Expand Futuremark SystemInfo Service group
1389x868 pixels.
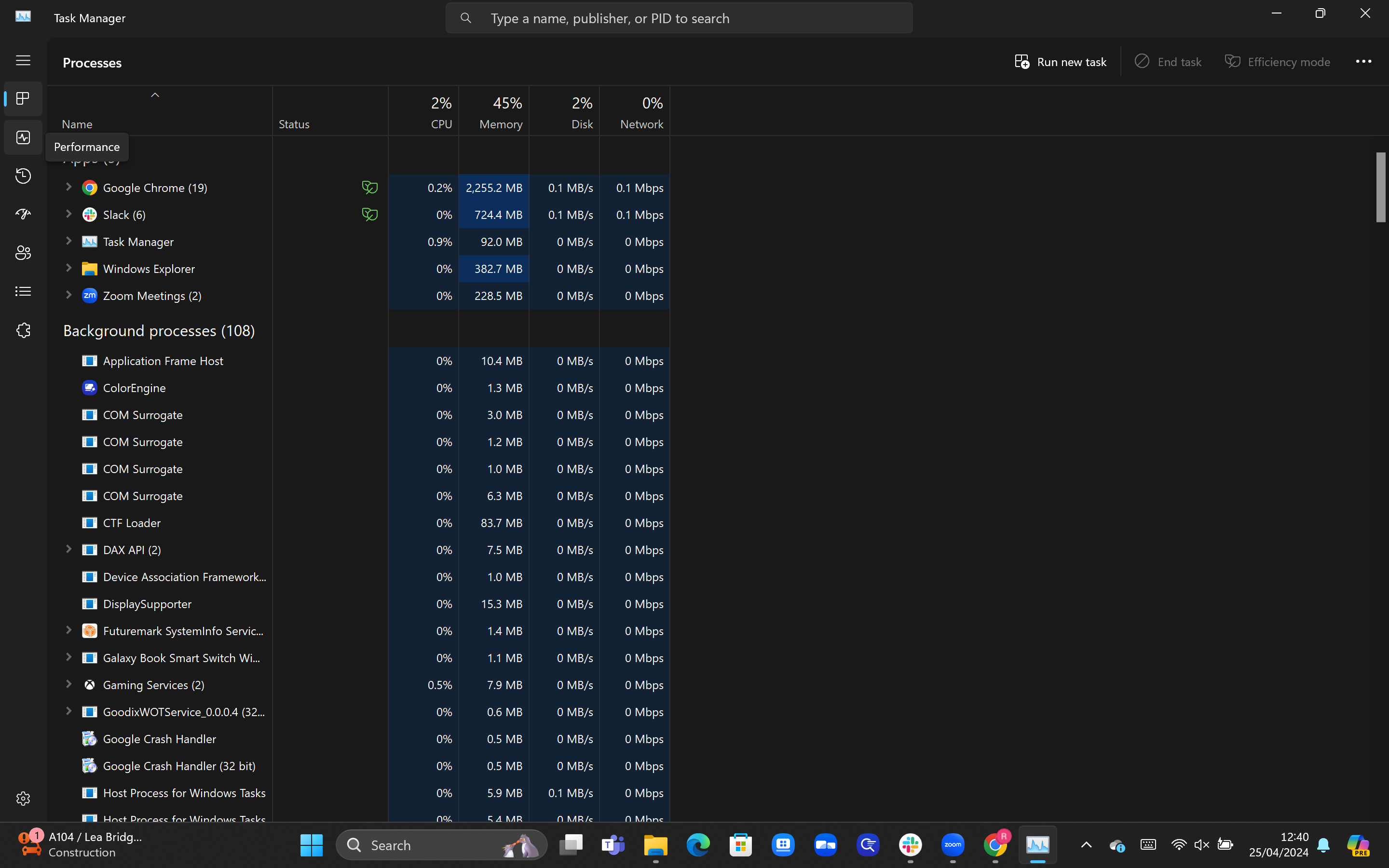(x=68, y=630)
